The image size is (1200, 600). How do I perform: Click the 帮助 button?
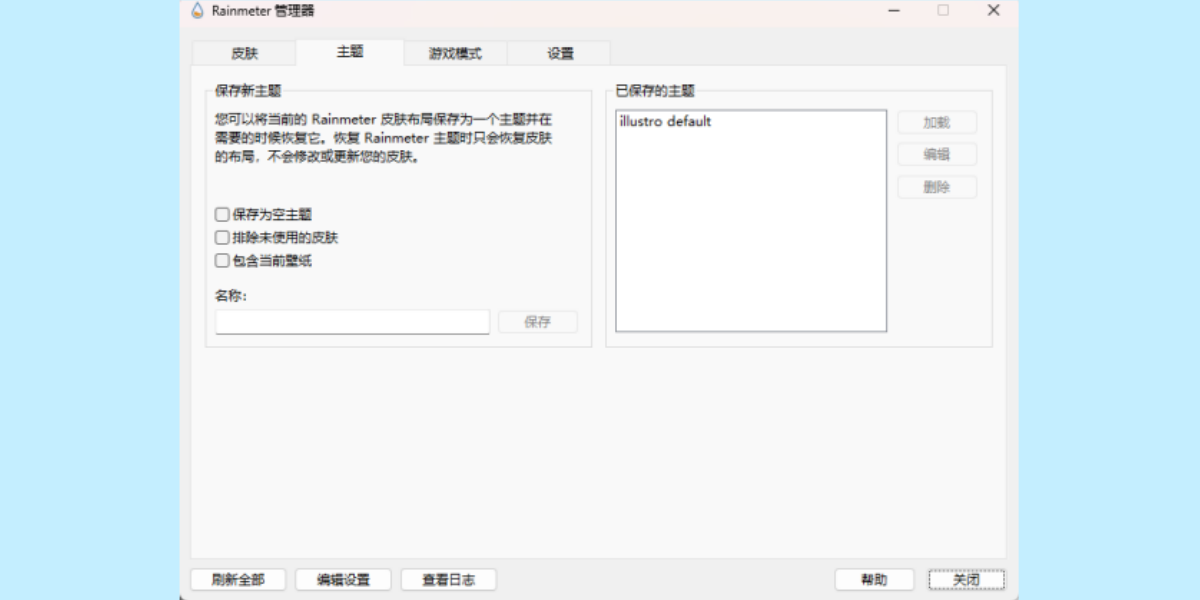coord(874,580)
